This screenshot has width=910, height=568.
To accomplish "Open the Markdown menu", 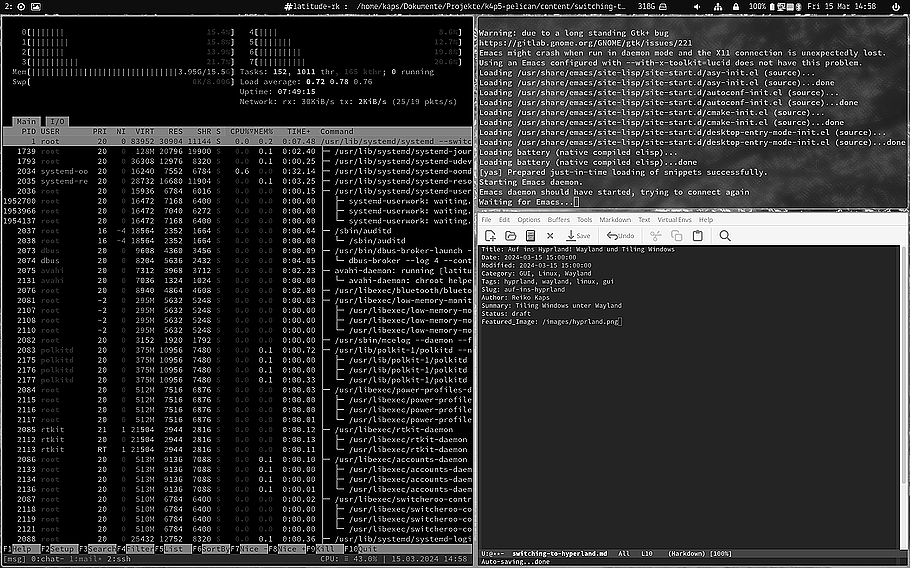I will click(x=616, y=219).
